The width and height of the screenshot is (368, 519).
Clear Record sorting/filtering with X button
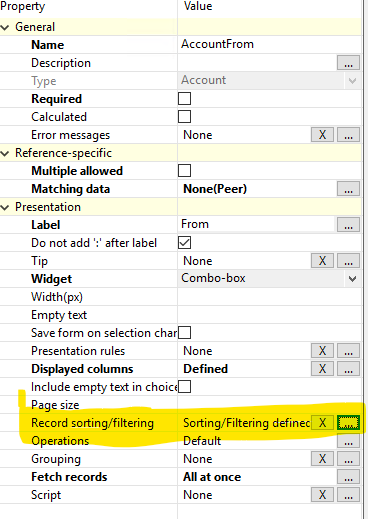[322, 423]
